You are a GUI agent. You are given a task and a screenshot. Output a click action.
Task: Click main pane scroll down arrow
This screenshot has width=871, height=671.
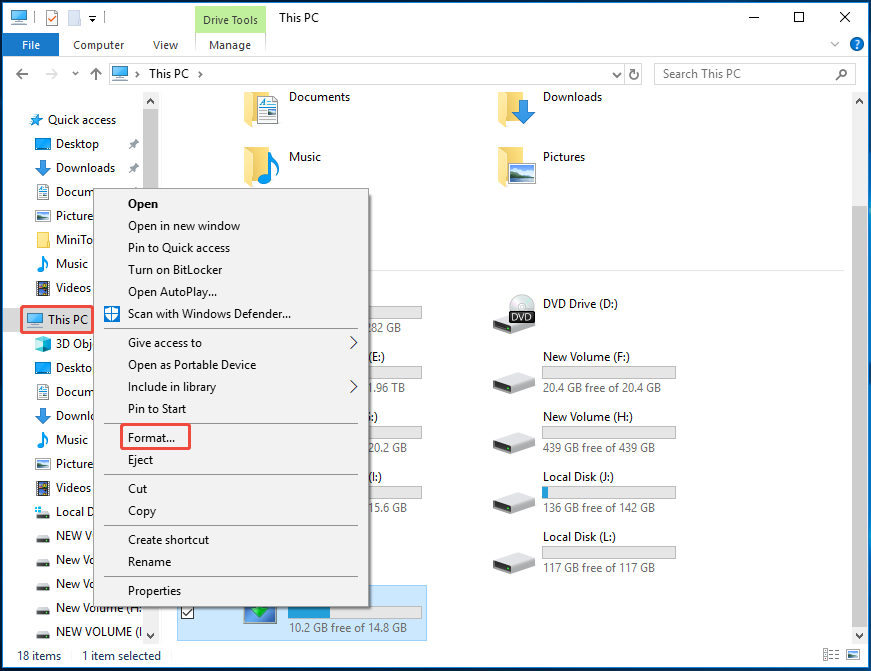(859, 635)
